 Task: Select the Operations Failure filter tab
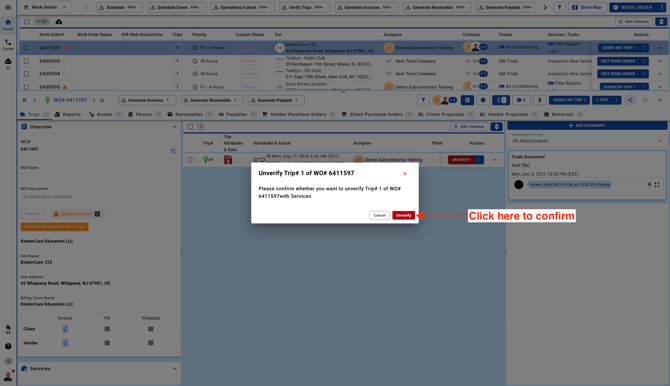point(242,7)
